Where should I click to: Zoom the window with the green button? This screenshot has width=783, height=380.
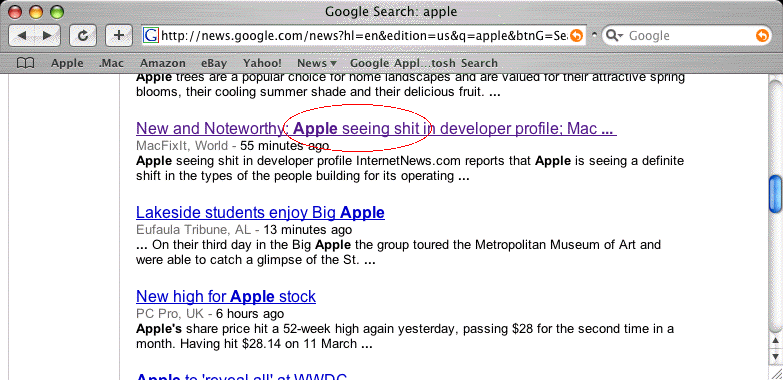pyautogui.click(x=57, y=11)
